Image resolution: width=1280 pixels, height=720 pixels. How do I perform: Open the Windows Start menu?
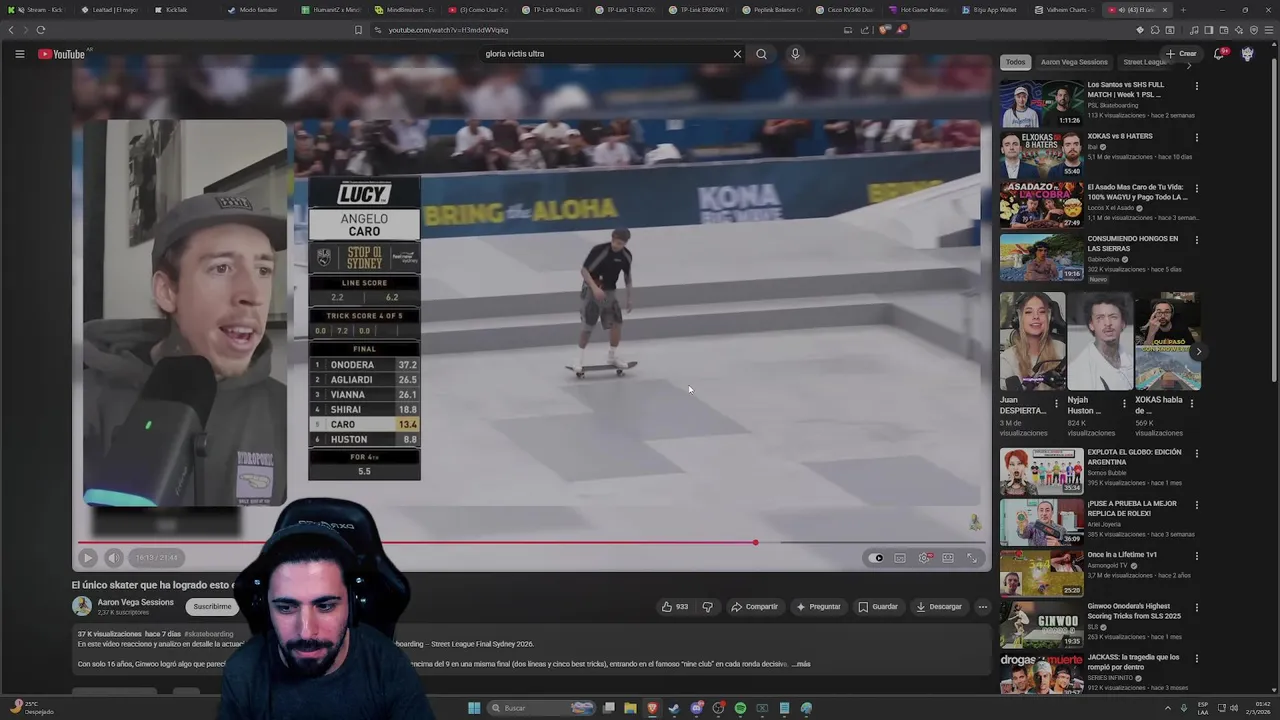coord(474,708)
